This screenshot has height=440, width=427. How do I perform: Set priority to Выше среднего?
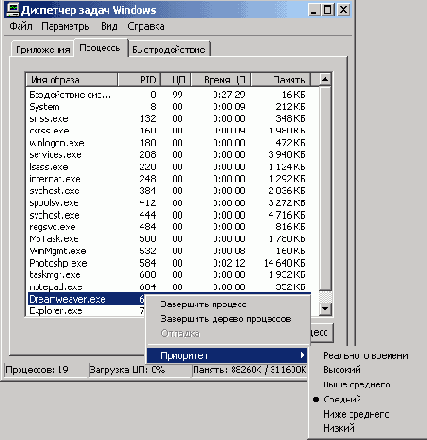coord(357,385)
